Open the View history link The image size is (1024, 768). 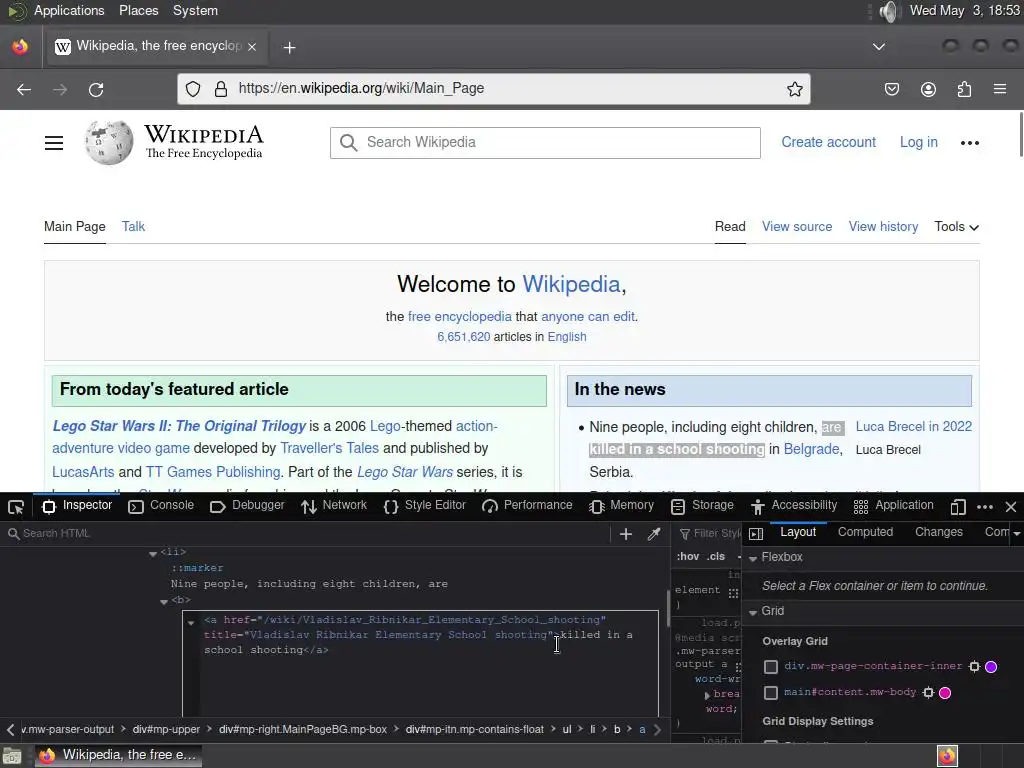pyautogui.click(x=883, y=227)
